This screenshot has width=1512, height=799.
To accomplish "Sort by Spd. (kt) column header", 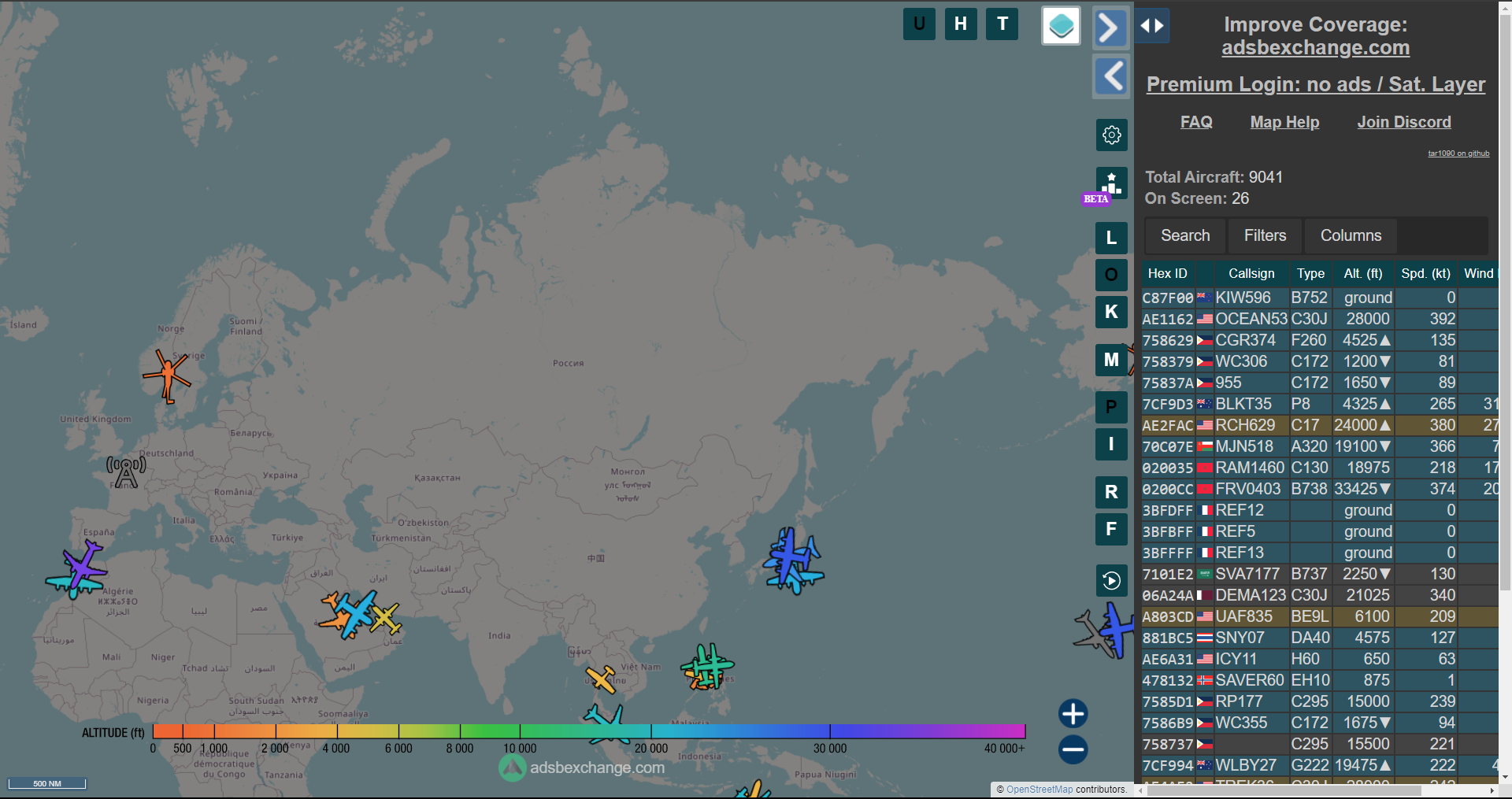I will [1425, 273].
